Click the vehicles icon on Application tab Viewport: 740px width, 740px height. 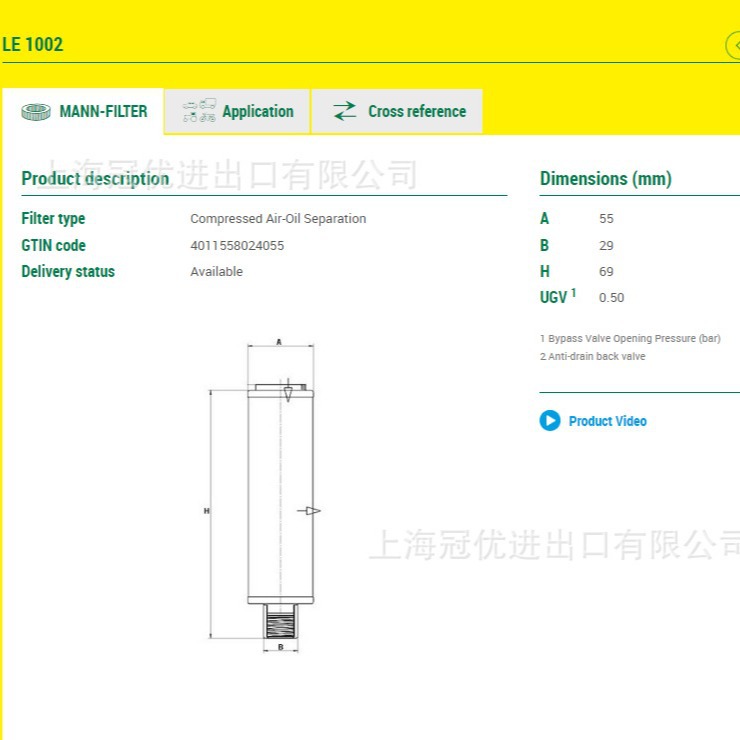tap(199, 110)
